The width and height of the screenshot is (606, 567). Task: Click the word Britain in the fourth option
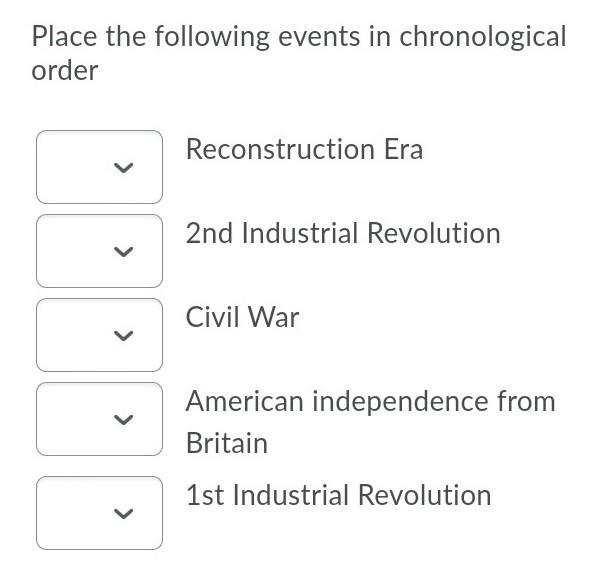click(227, 444)
